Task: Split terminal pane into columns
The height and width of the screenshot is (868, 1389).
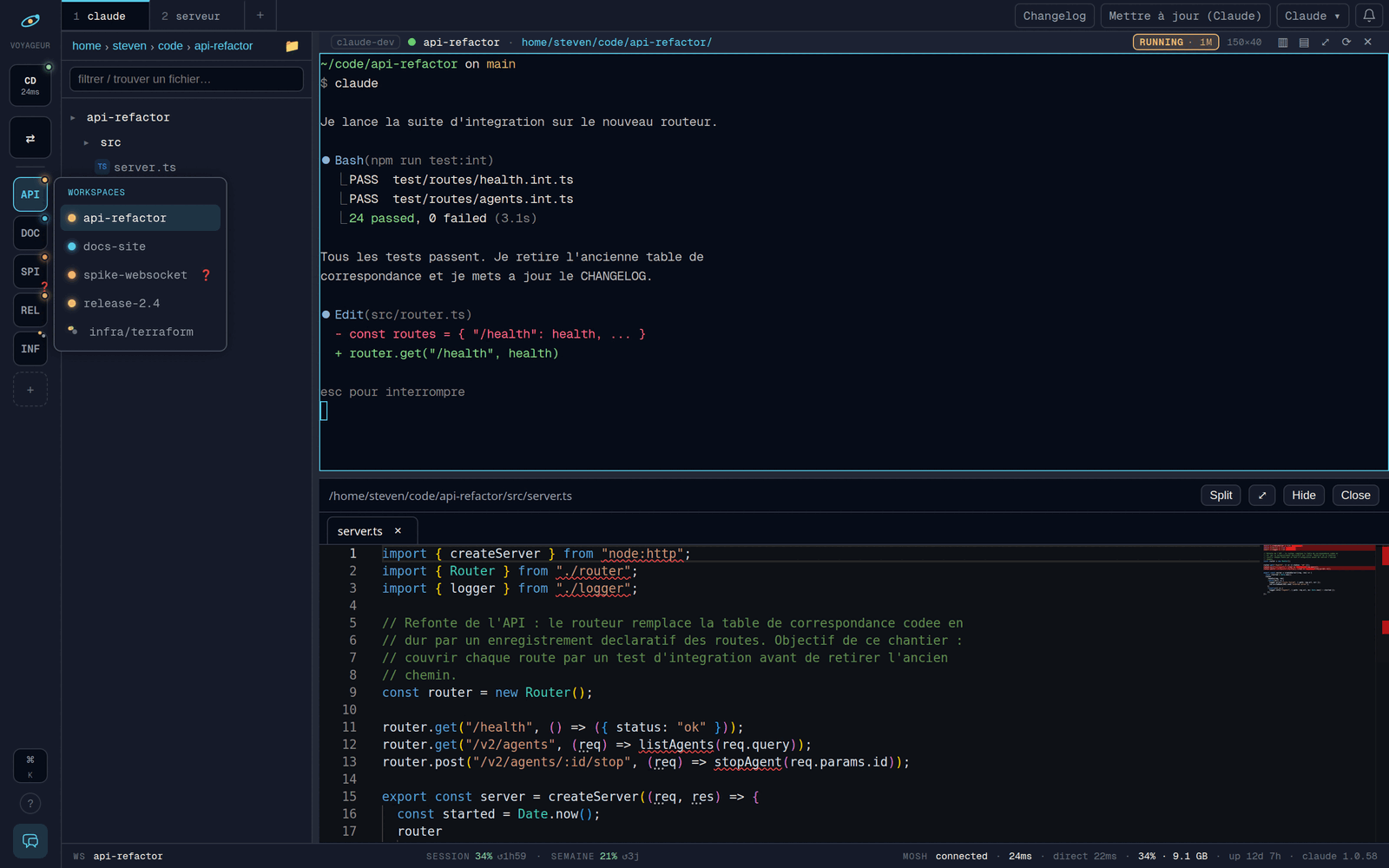Action: pyautogui.click(x=1283, y=42)
